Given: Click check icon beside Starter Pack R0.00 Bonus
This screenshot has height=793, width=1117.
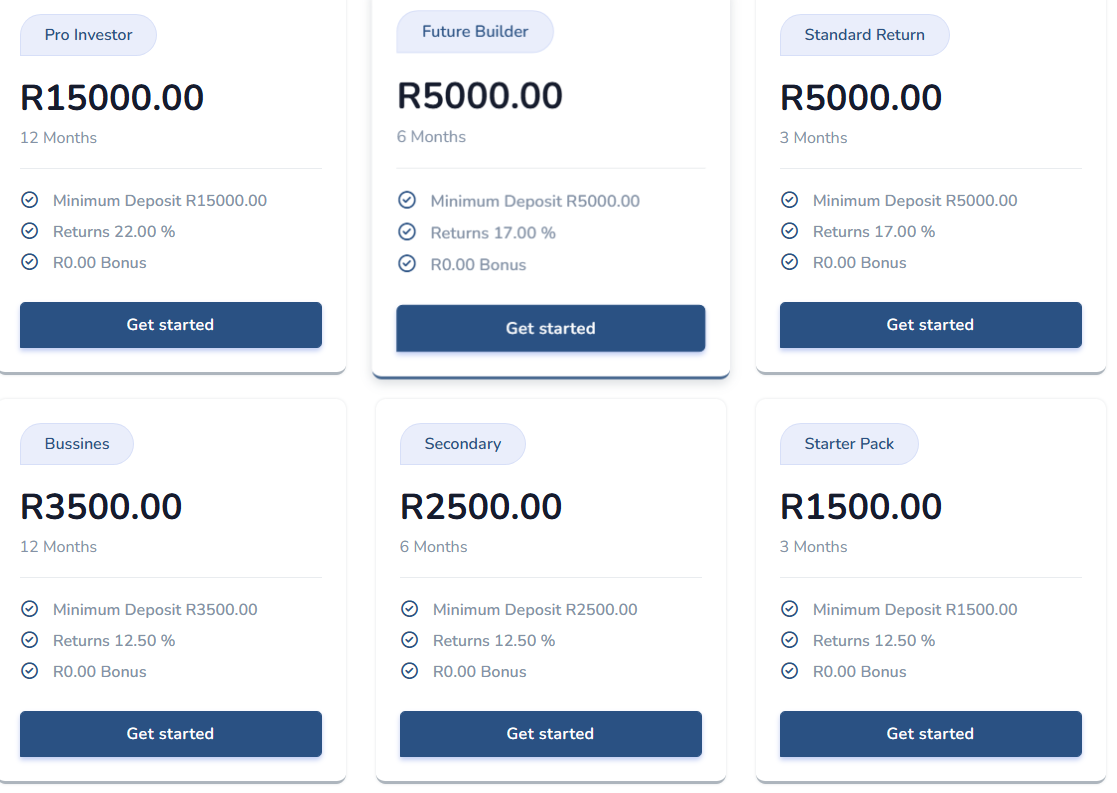Looking at the screenshot, I should pyautogui.click(x=790, y=671).
